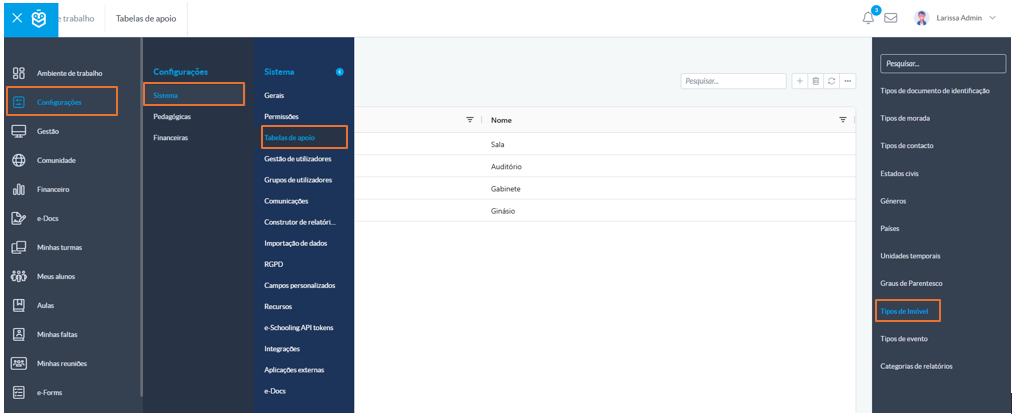This screenshot has height=416, width=1018.
Task: Open Ambiente de trabalho in main menu
Action: pyautogui.click(x=69, y=73)
